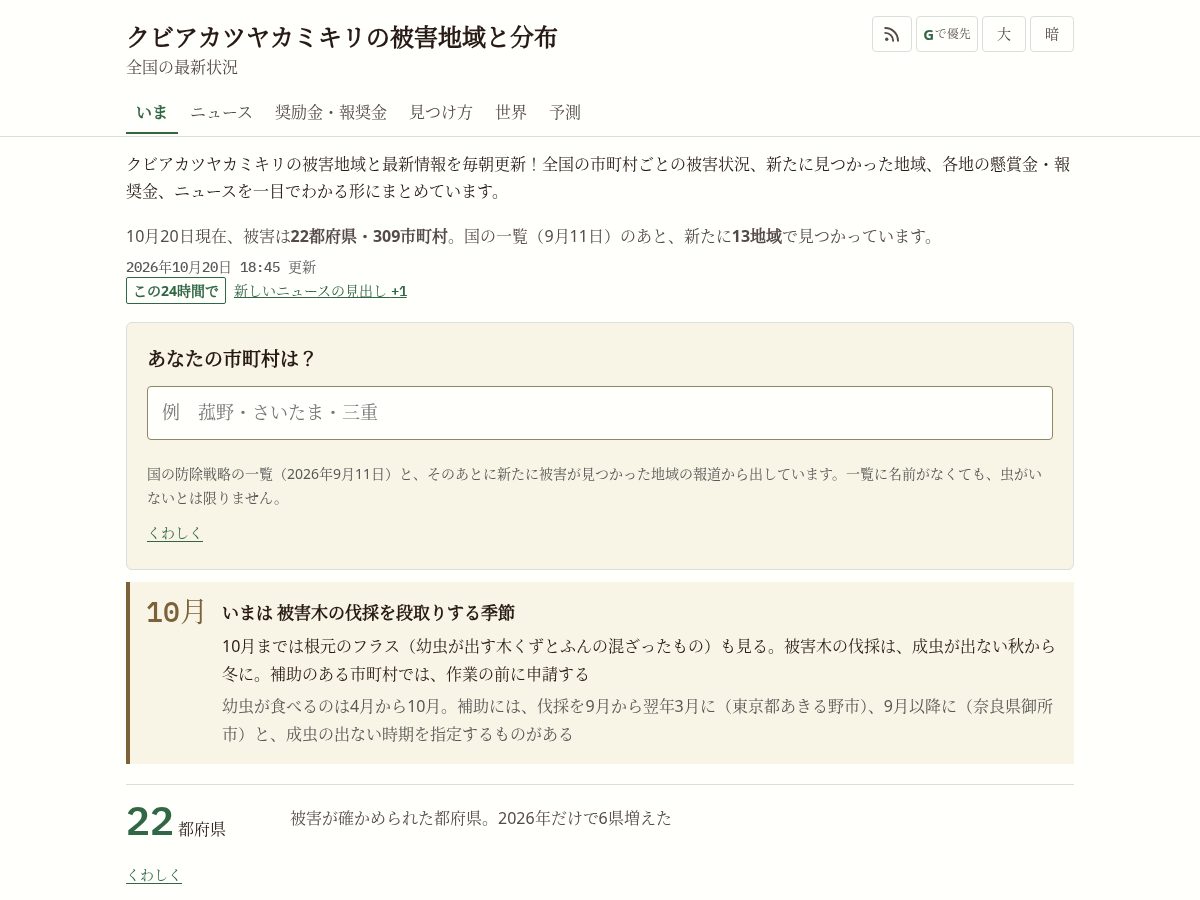Click the 10月 season label

pyautogui.click(x=176, y=612)
